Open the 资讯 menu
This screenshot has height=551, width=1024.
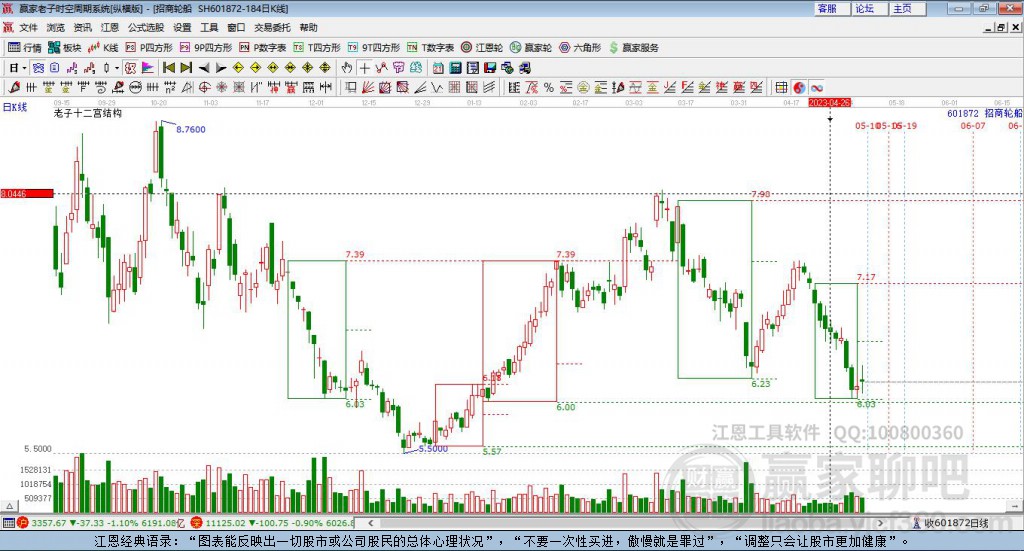click(82, 27)
